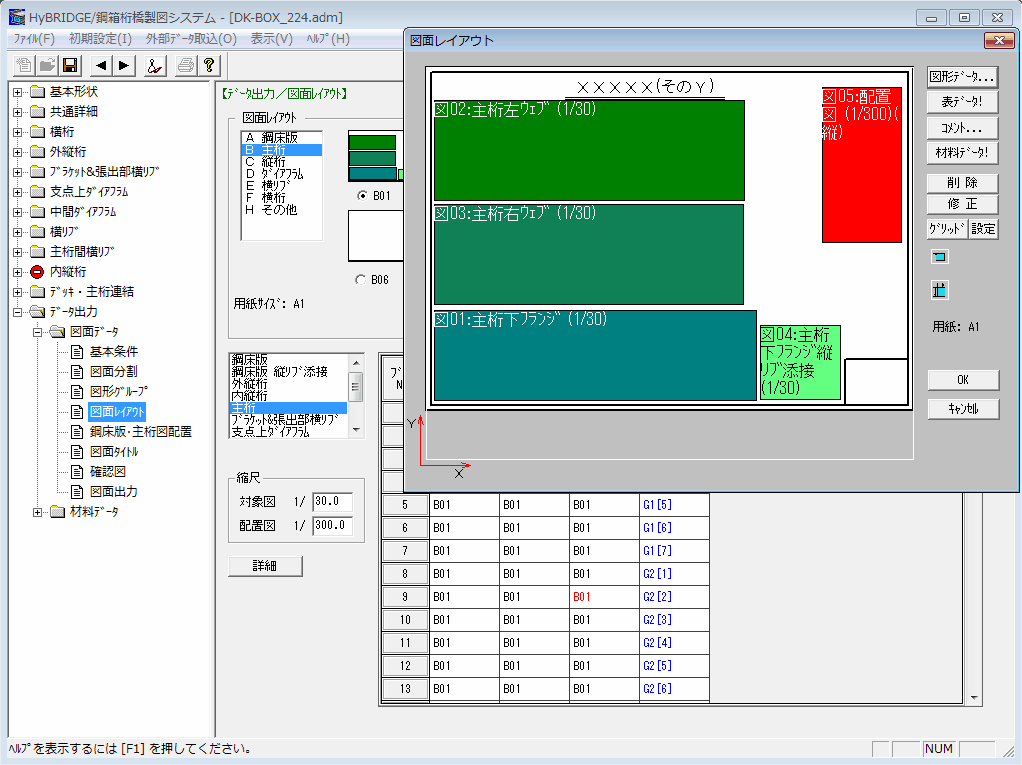
Task: Select 図面タイトル in the tree
Action: pos(114,451)
